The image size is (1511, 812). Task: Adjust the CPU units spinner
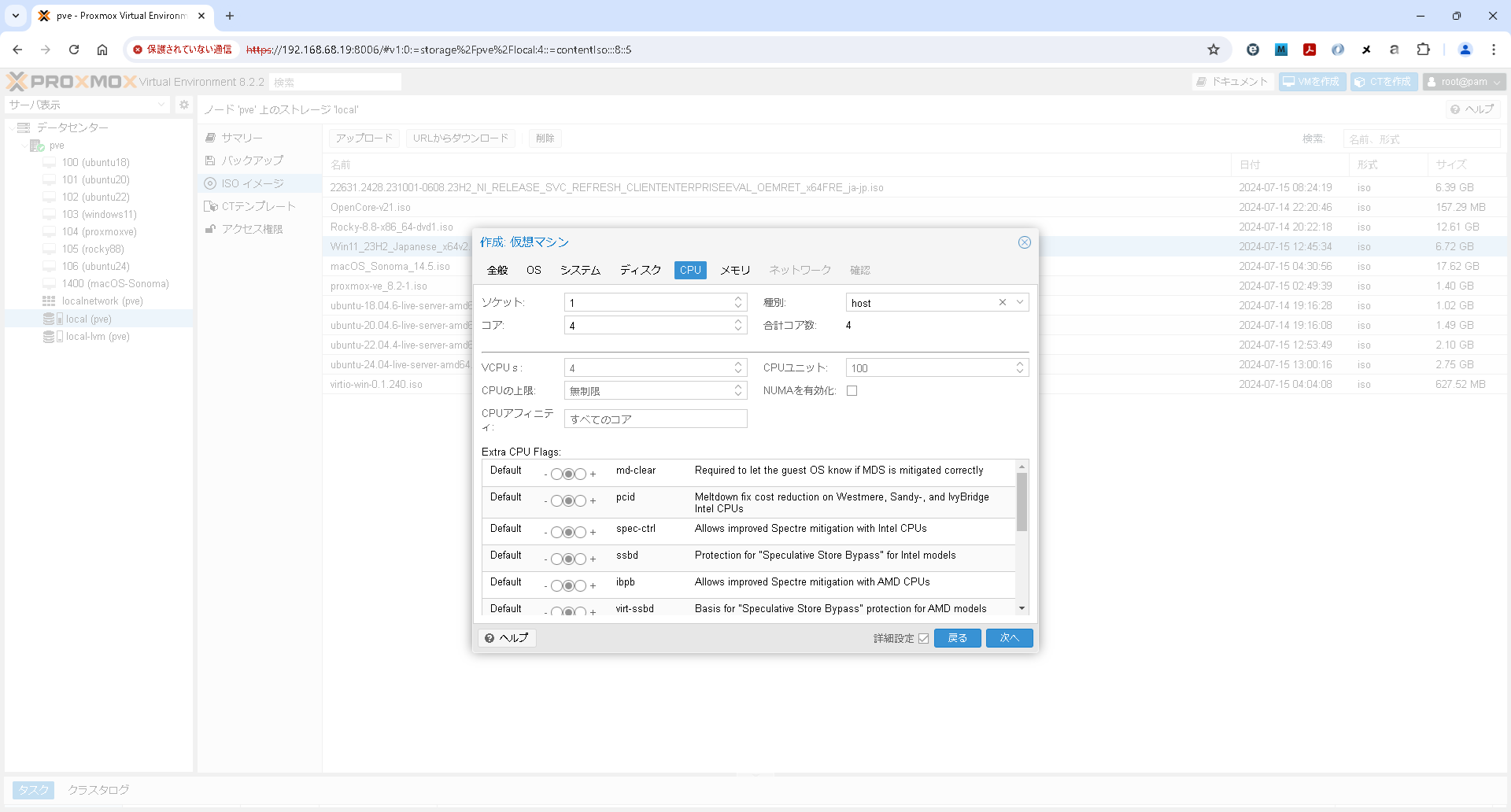coord(1020,367)
